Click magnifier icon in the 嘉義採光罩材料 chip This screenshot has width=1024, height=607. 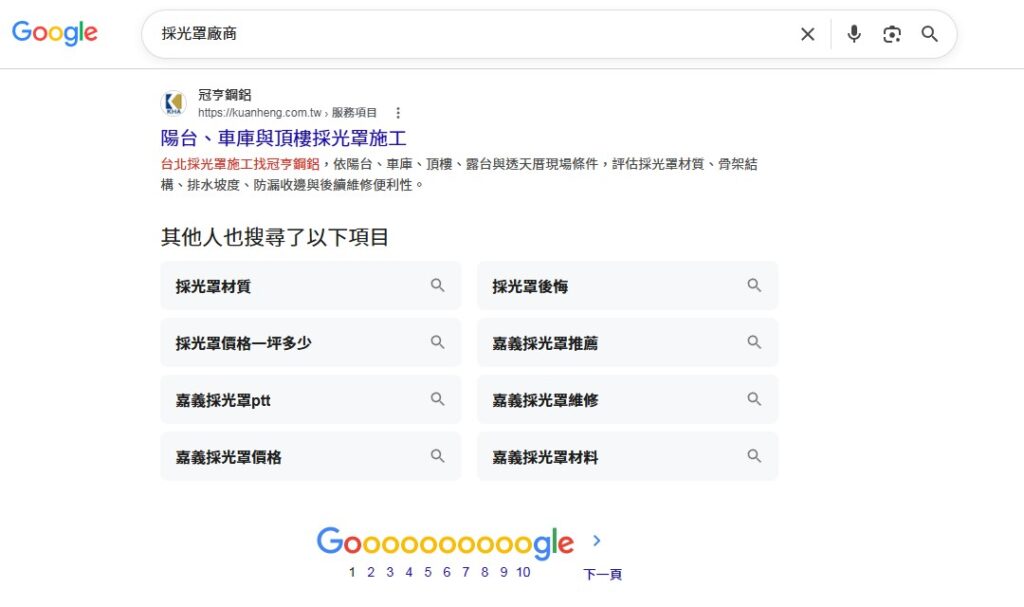[x=754, y=455]
